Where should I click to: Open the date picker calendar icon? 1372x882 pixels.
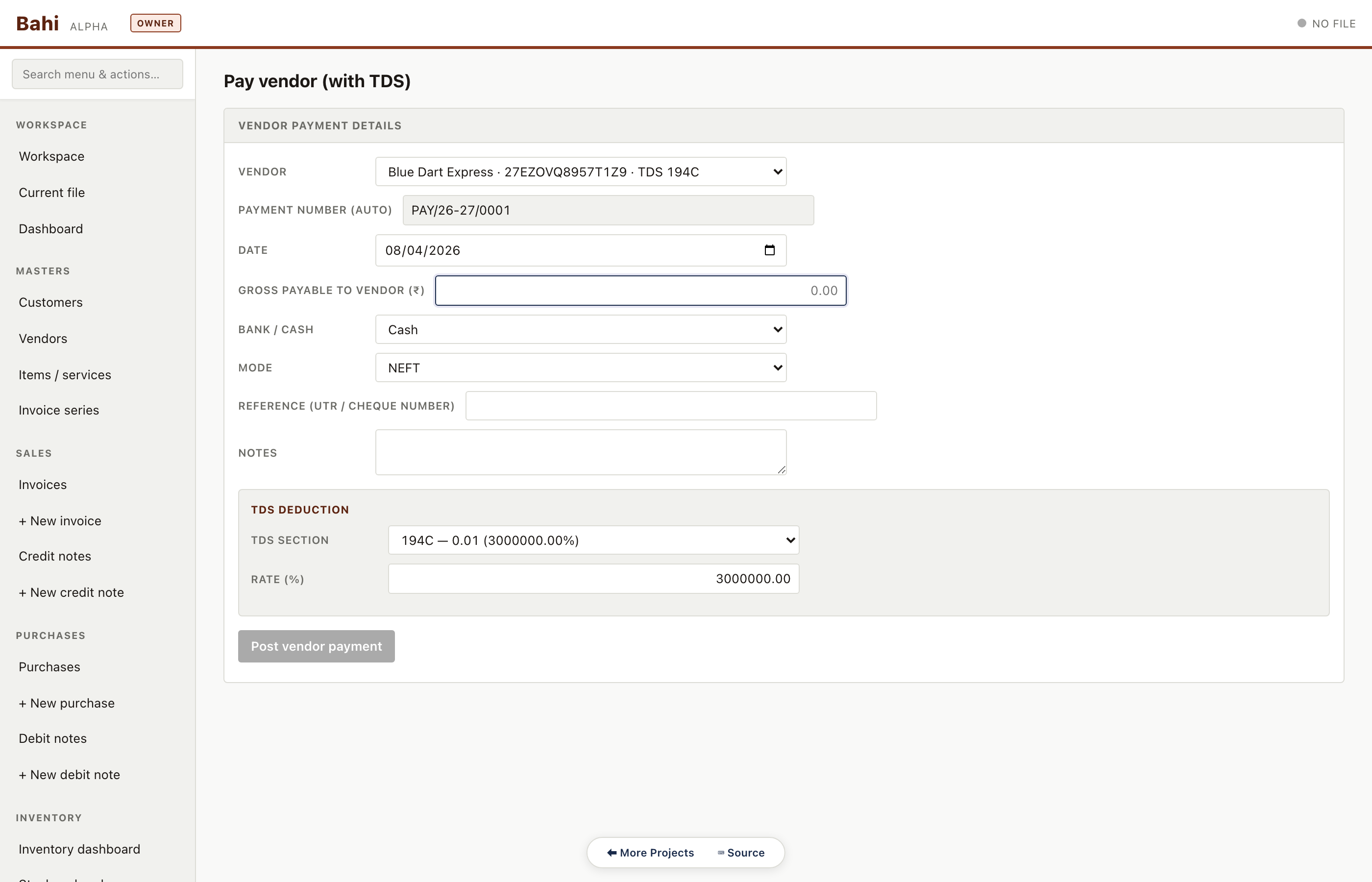pyautogui.click(x=770, y=250)
